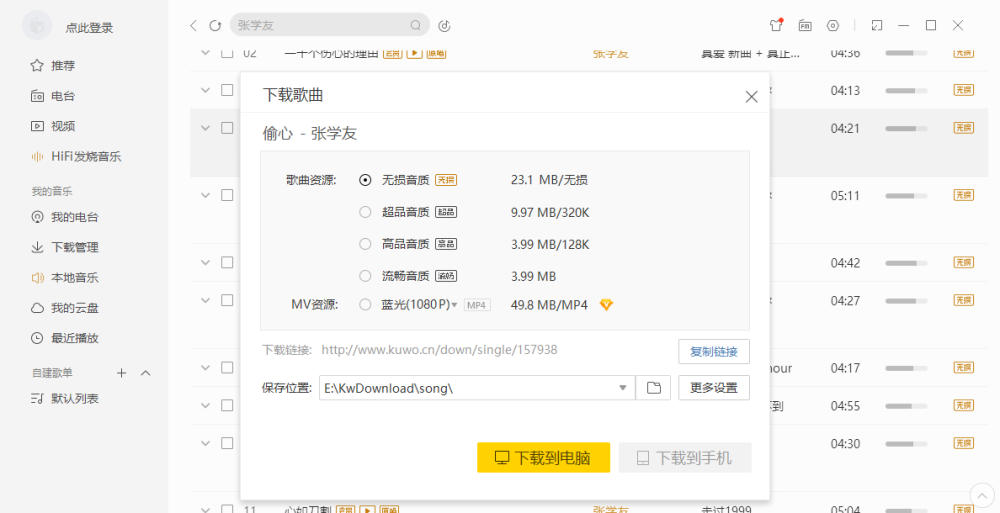This screenshot has height=513, width=1000.
Task: Check the box on 04:42 song row
Action: tap(227, 262)
